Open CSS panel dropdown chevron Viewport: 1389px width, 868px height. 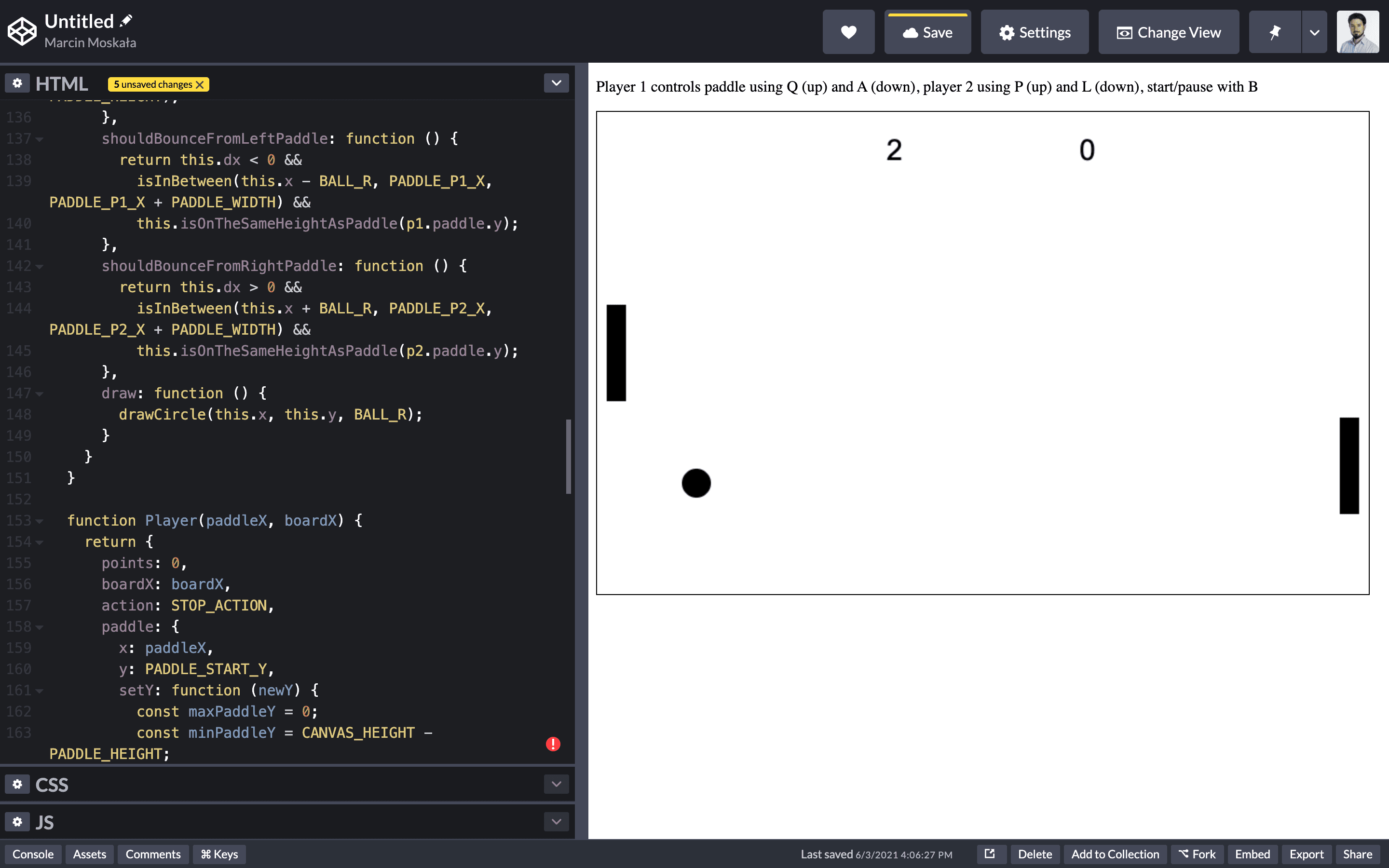click(x=556, y=784)
